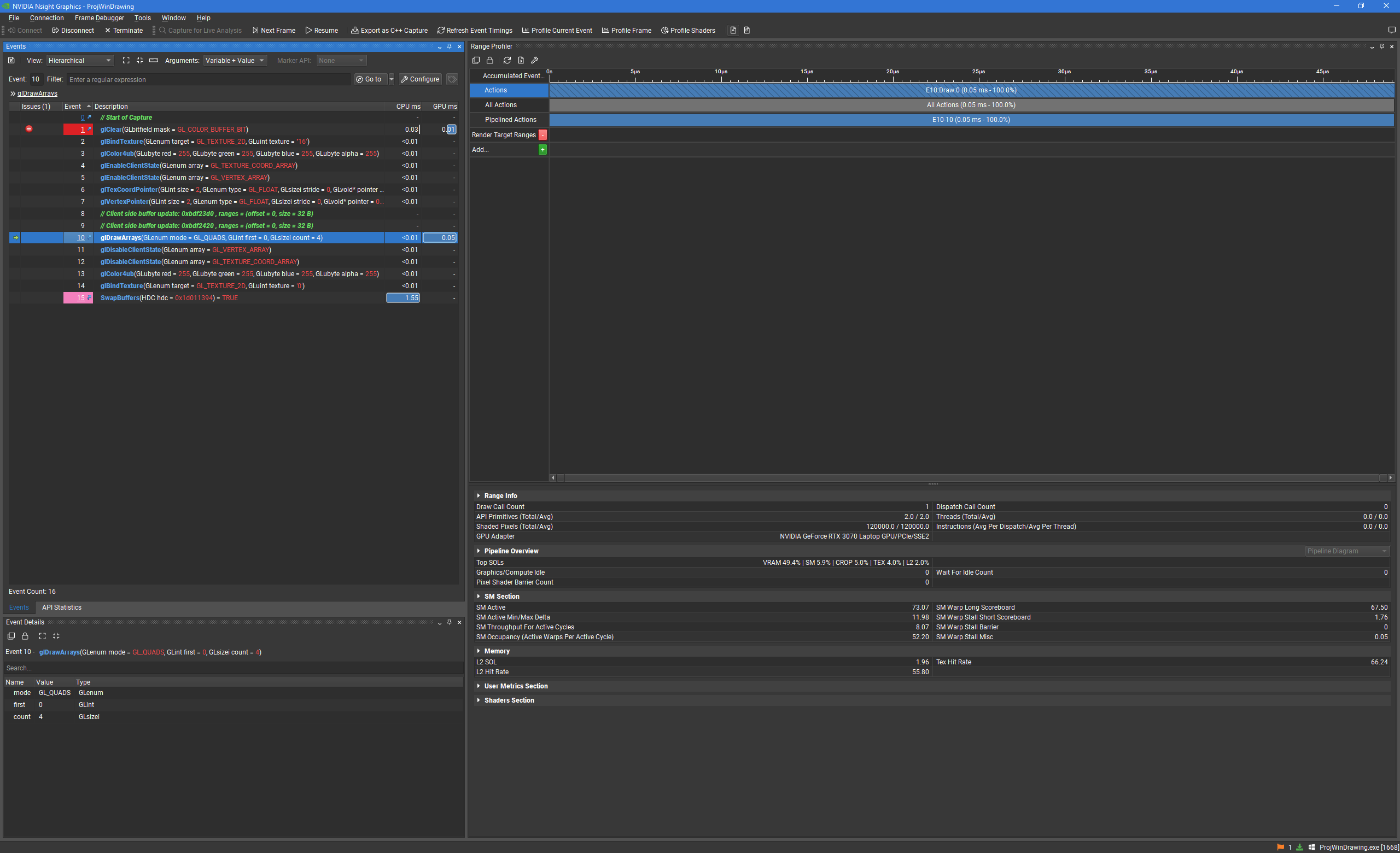
Task: Click the orange flag icon in status bar
Action: pos(1281,847)
